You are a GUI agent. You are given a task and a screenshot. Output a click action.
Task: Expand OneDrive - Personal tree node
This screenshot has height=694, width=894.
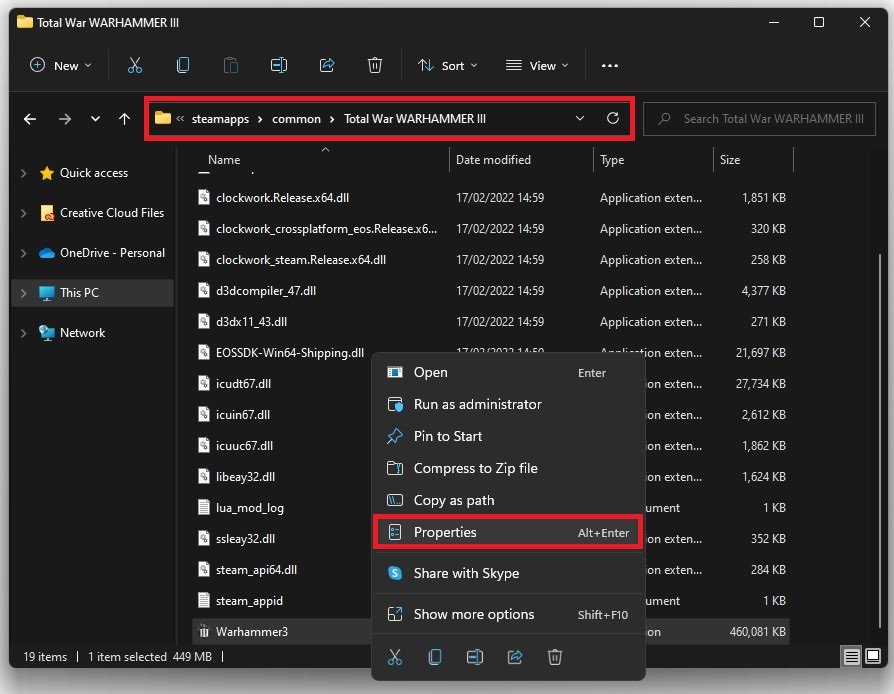[x=23, y=253]
